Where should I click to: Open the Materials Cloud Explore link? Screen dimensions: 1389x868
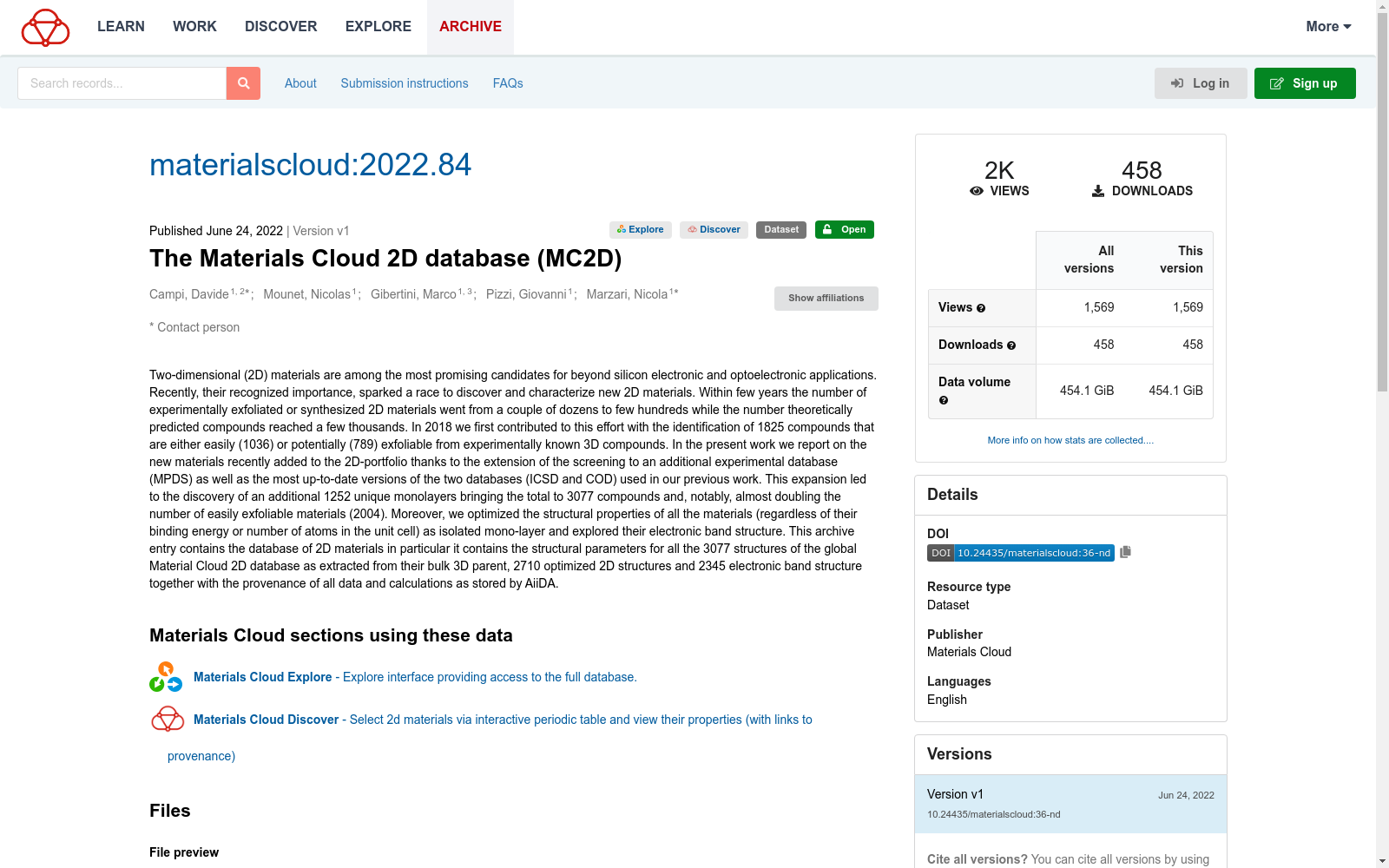(415, 677)
